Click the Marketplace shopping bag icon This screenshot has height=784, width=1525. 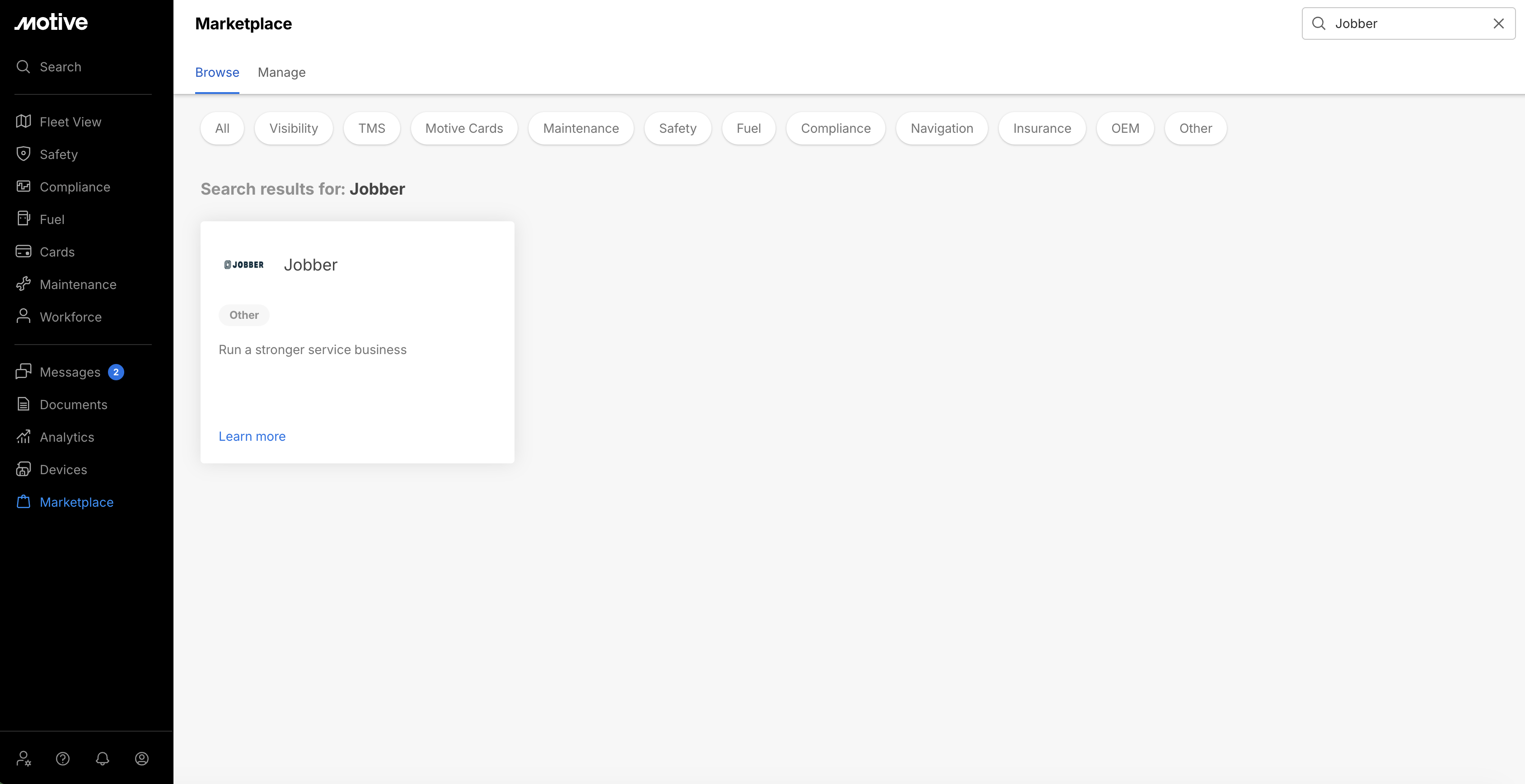23,502
